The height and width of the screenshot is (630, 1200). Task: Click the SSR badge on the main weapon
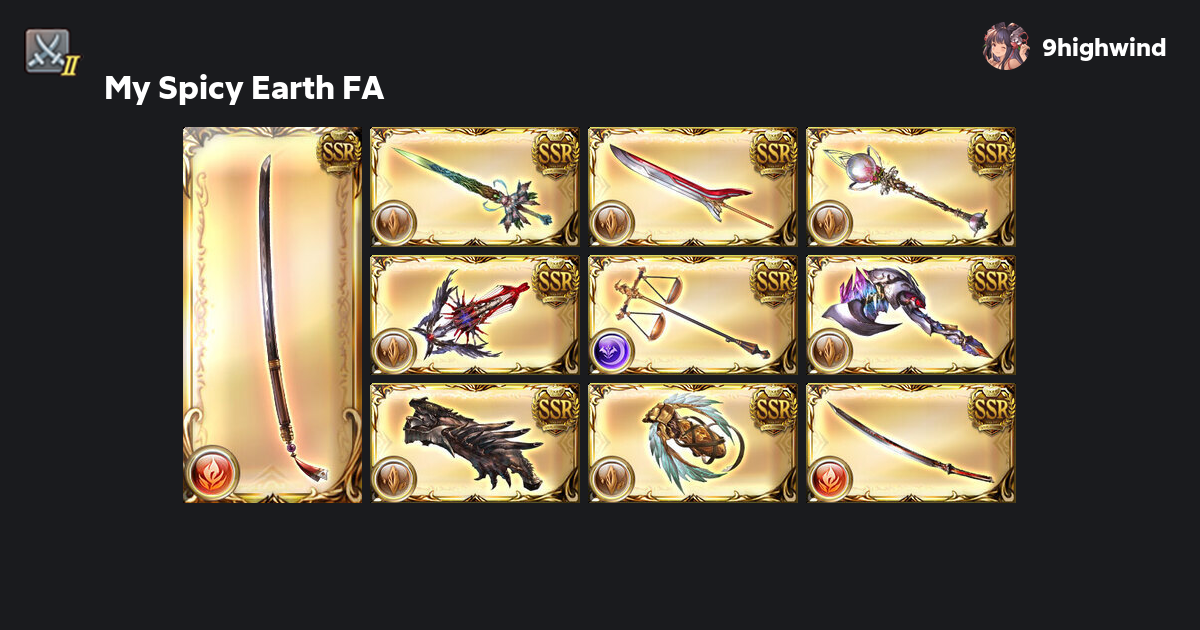(x=339, y=151)
